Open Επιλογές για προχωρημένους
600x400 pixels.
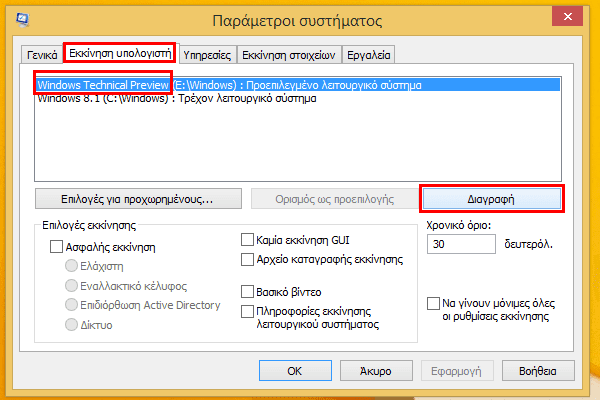tap(138, 199)
